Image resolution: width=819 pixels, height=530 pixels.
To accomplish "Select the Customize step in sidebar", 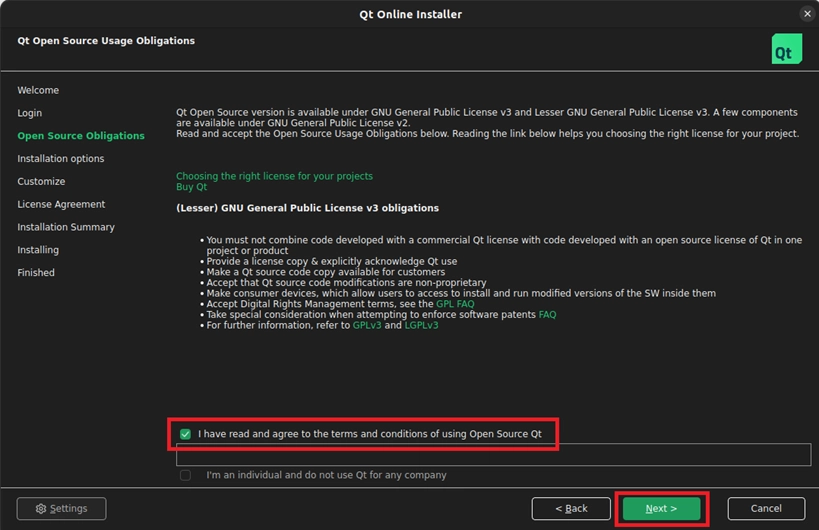I will [x=41, y=181].
